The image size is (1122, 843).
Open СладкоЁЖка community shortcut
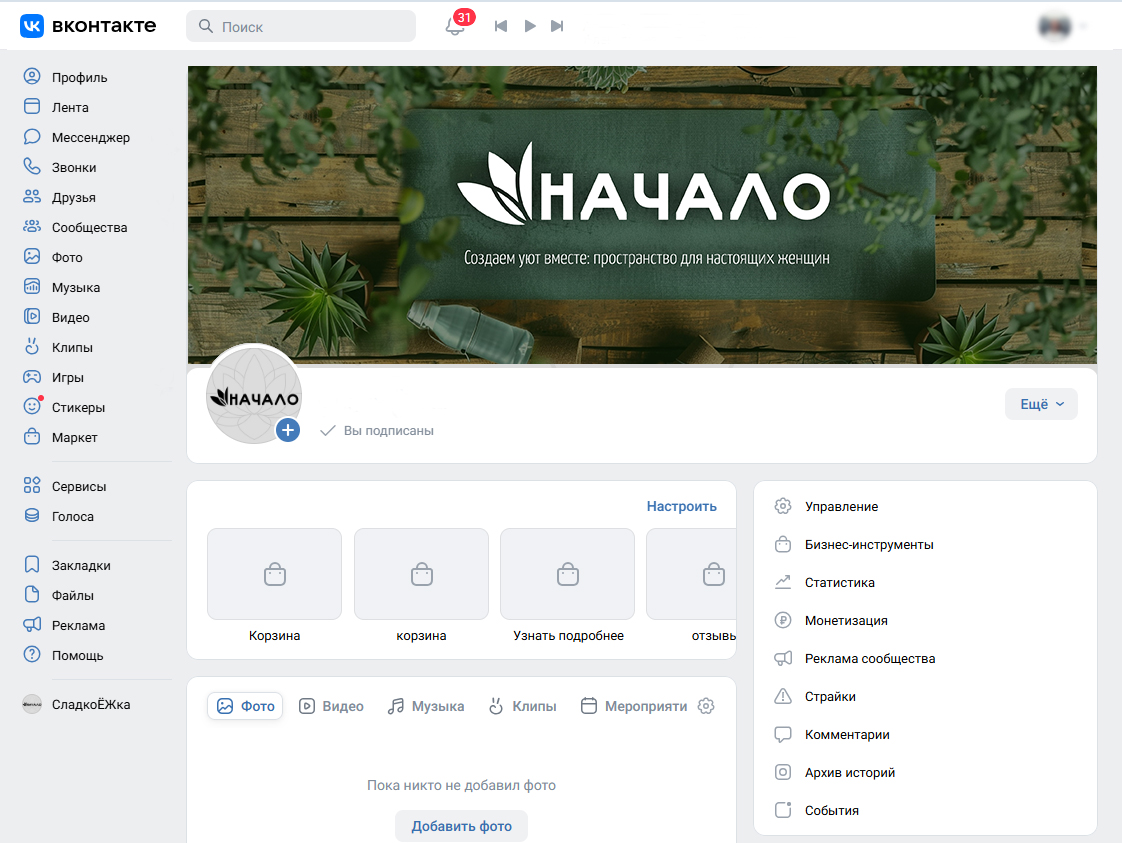(77, 705)
